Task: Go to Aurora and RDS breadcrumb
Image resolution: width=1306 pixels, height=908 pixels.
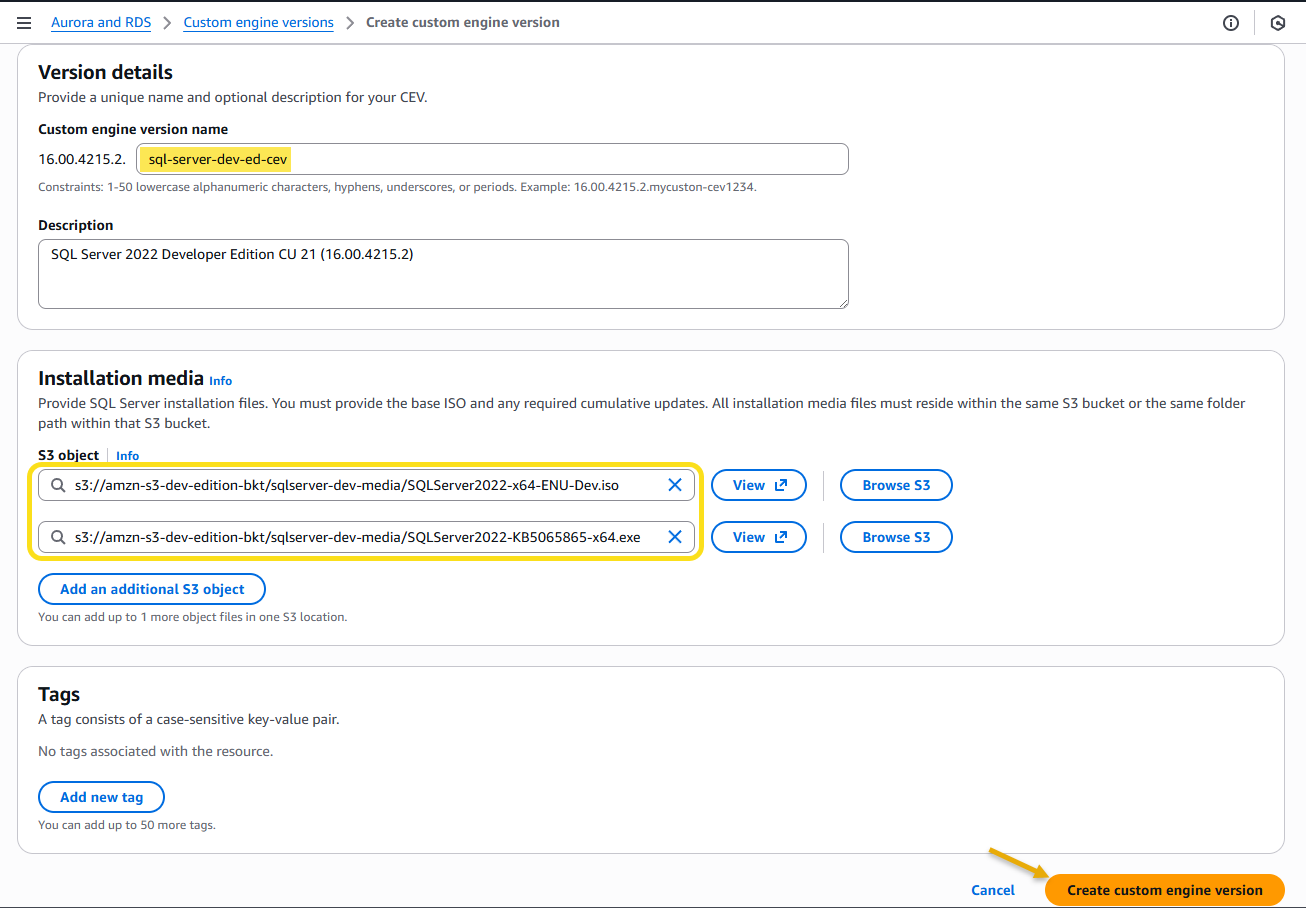Action: 101,22
